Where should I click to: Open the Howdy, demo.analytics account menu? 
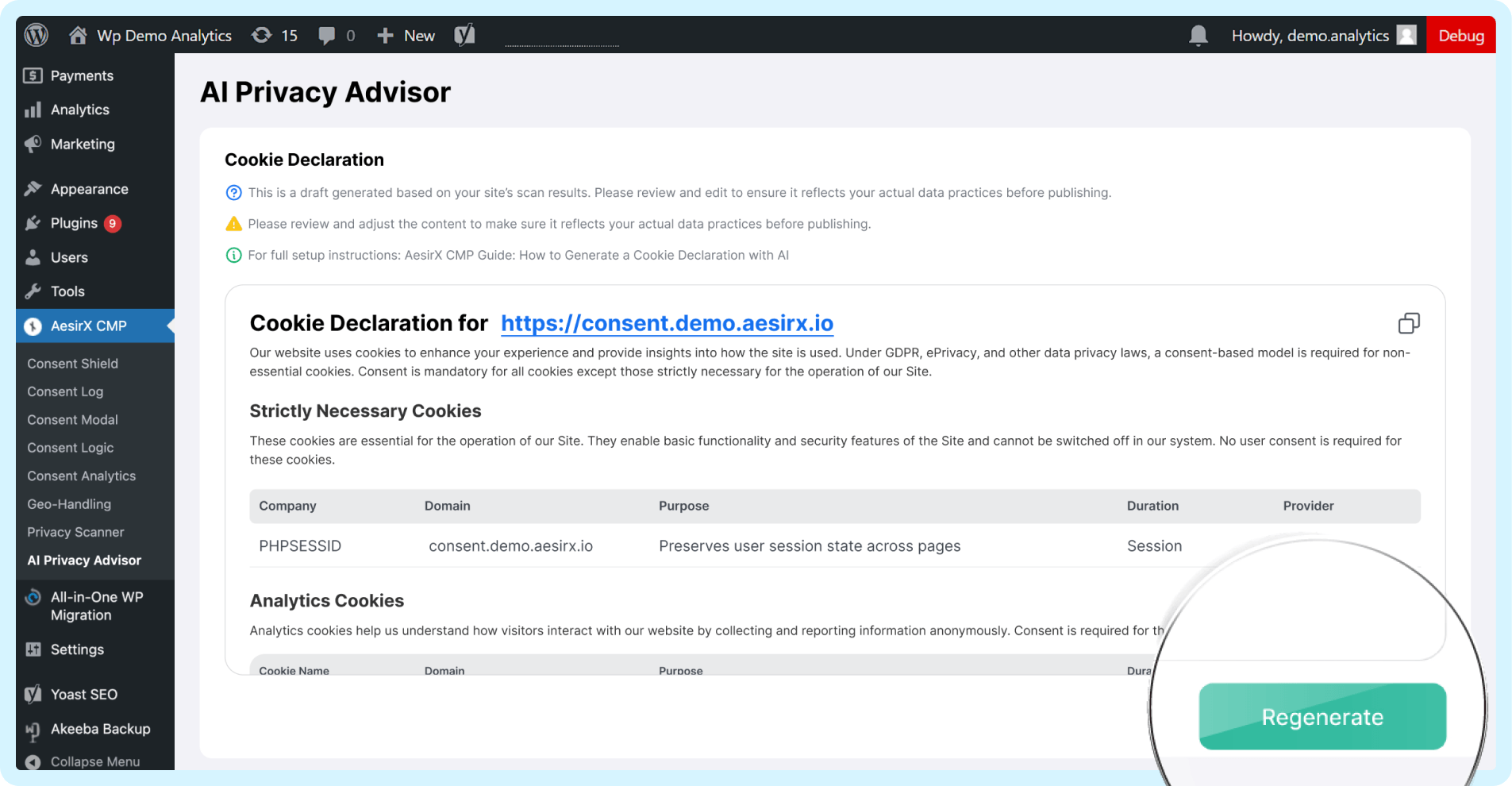point(1310,36)
